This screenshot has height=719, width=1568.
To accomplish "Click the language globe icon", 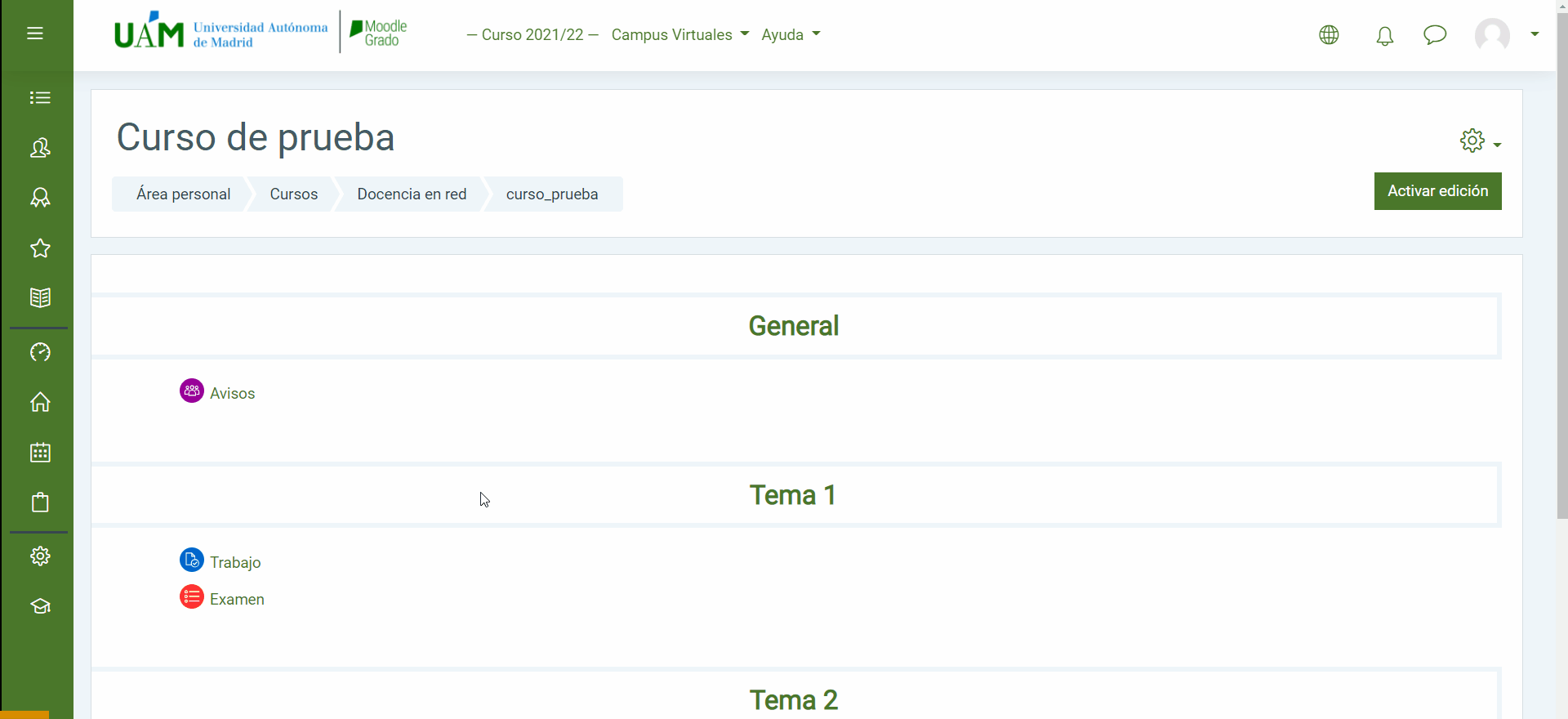I will pos(1329,35).
